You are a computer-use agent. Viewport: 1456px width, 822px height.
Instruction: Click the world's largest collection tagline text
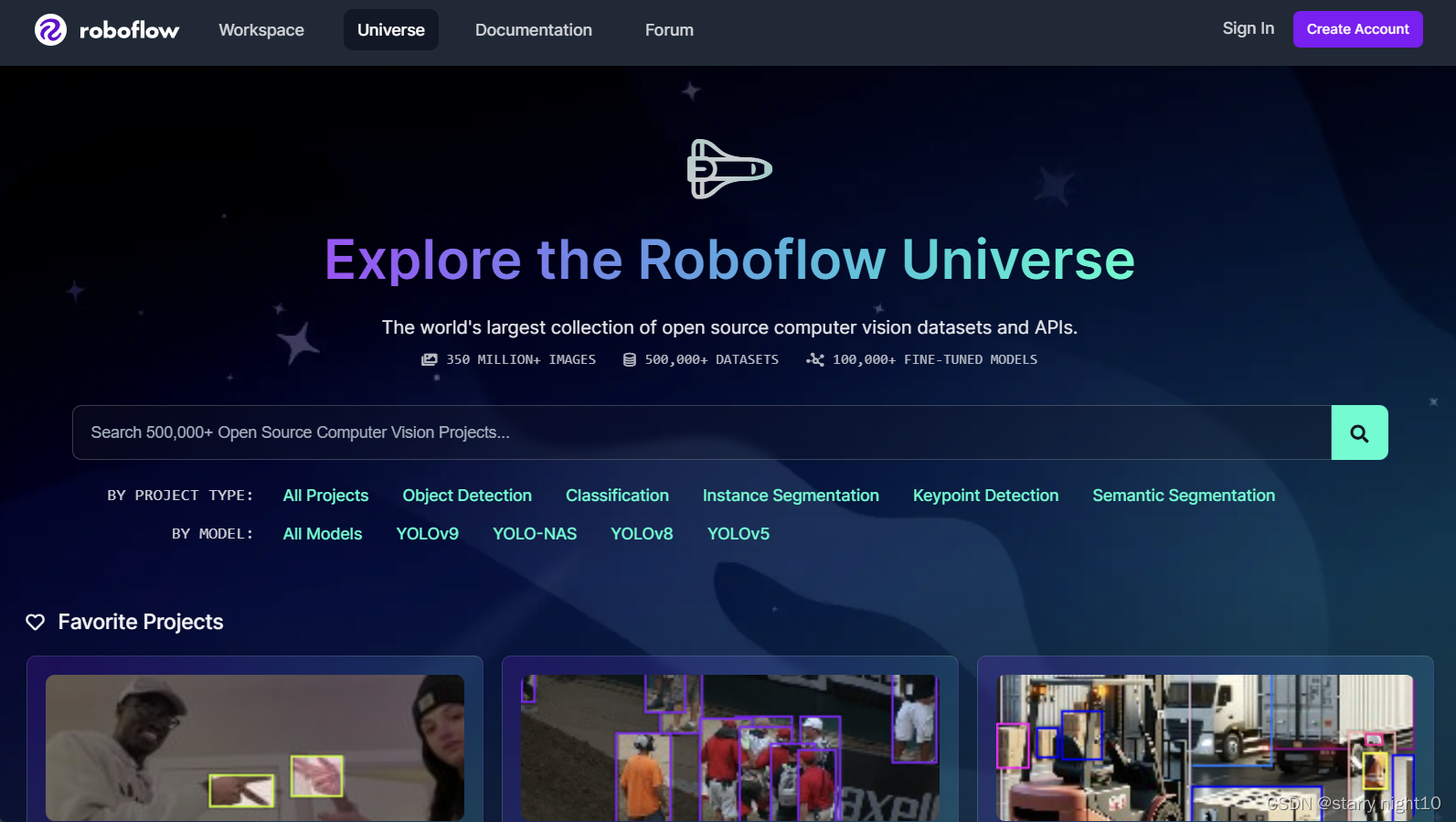729,327
